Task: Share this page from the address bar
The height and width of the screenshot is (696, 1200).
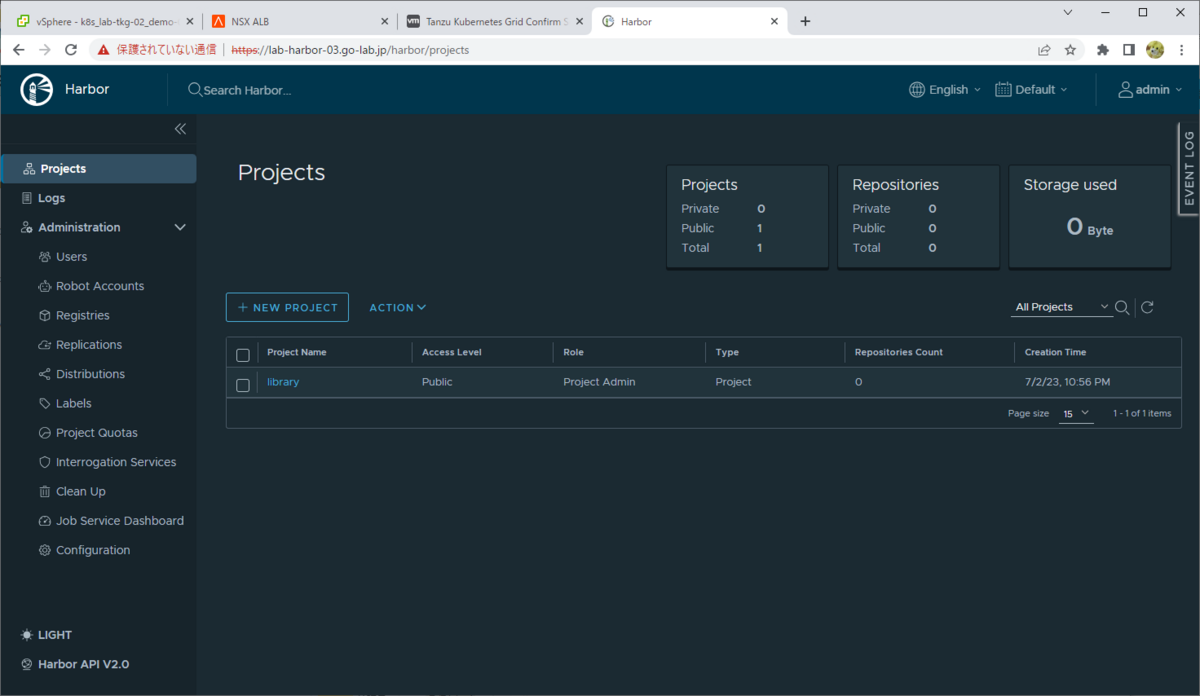Action: pyautogui.click(x=1044, y=49)
